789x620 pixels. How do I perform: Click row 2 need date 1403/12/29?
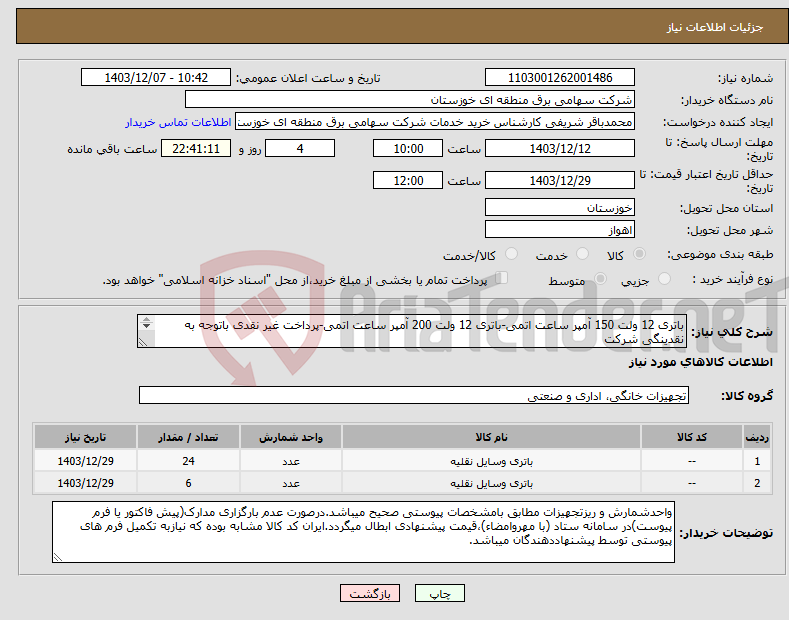tap(85, 483)
